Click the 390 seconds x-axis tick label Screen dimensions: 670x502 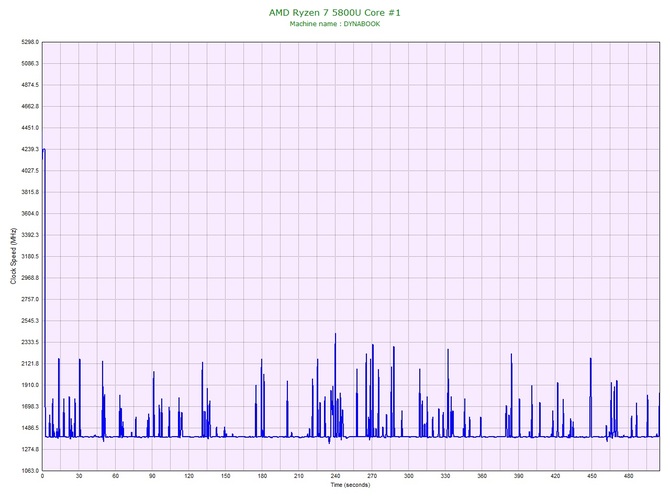click(519, 476)
